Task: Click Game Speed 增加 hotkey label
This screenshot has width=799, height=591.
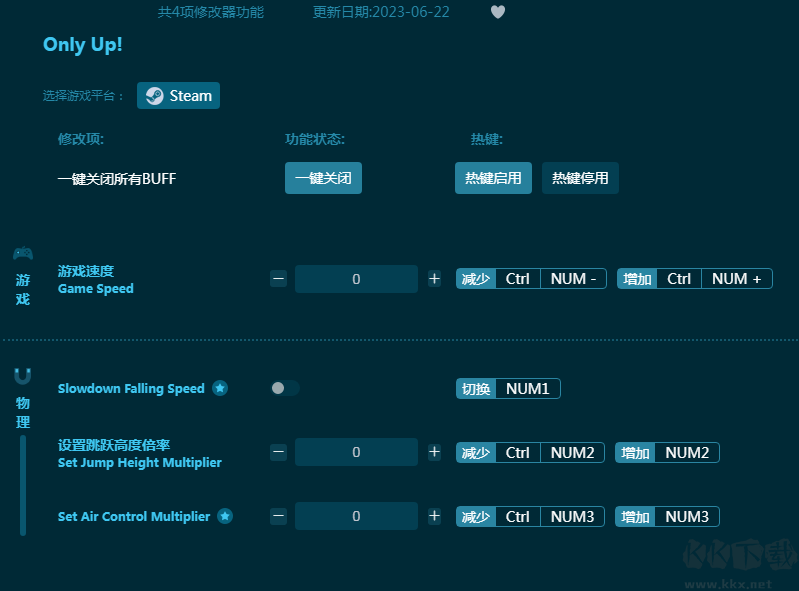Action: tap(637, 279)
